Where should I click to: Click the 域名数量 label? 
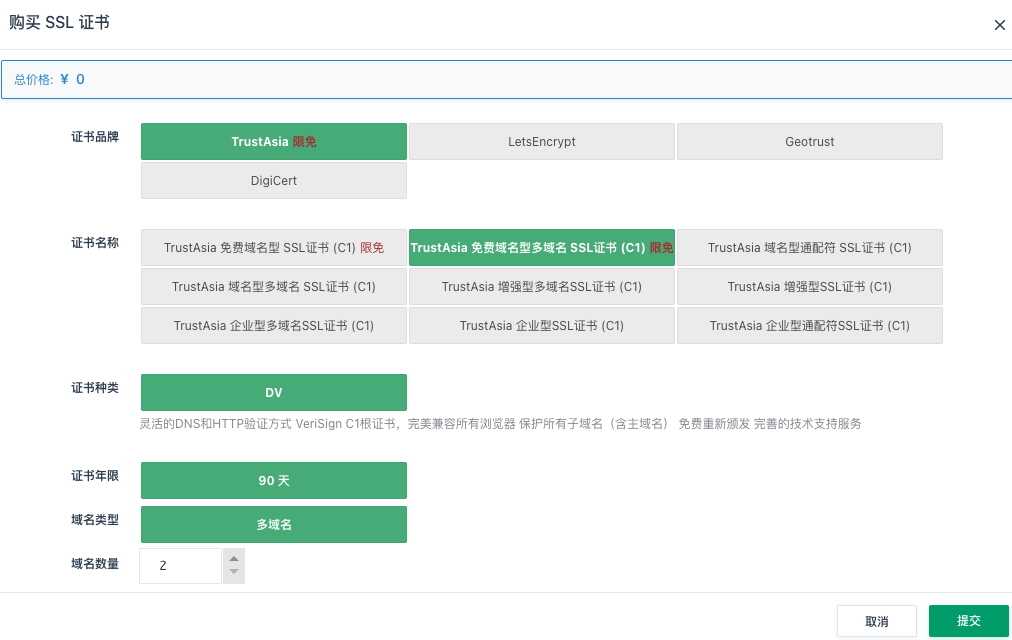95,564
